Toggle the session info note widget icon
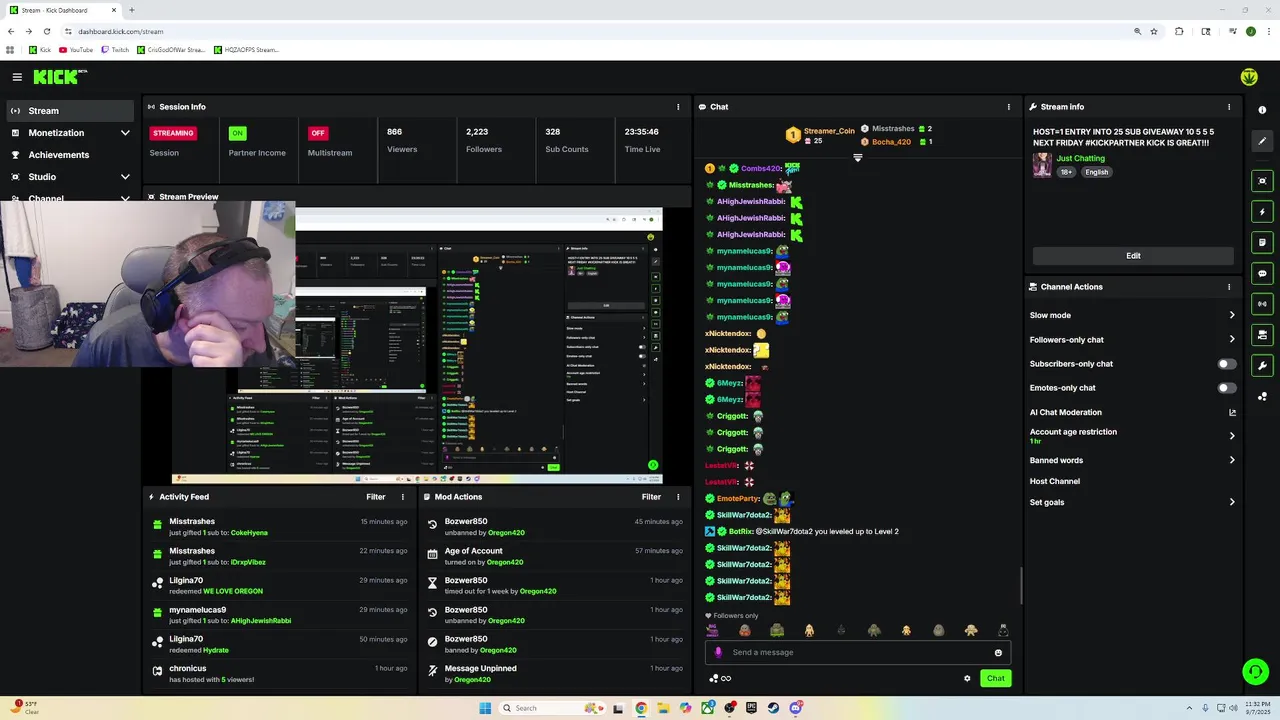Viewport: 1280px width, 720px height. (1262, 243)
